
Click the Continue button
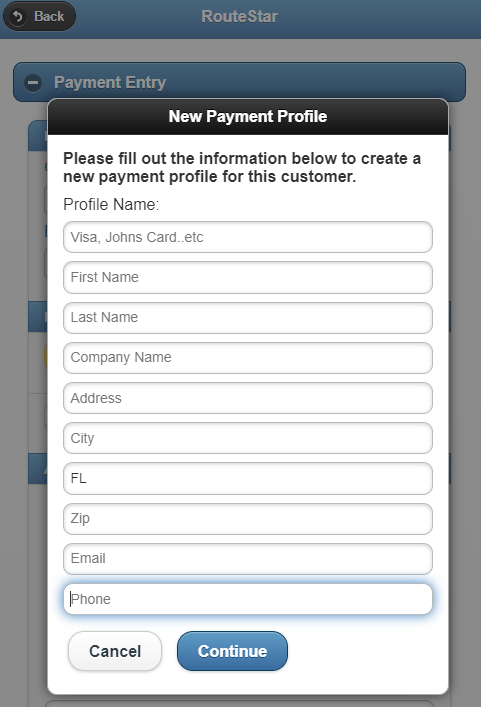coord(232,651)
